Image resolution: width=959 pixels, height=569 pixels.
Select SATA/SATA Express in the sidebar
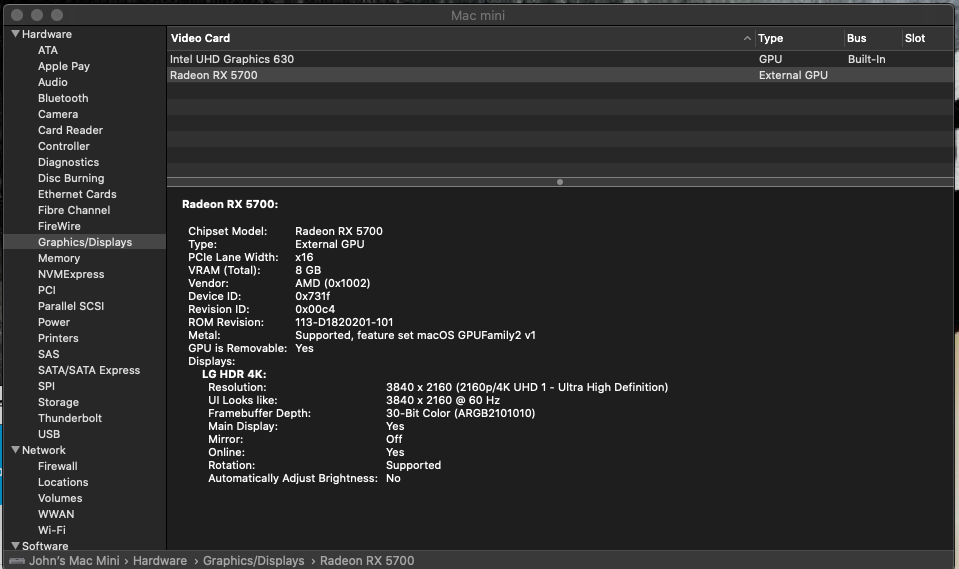(x=89, y=370)
